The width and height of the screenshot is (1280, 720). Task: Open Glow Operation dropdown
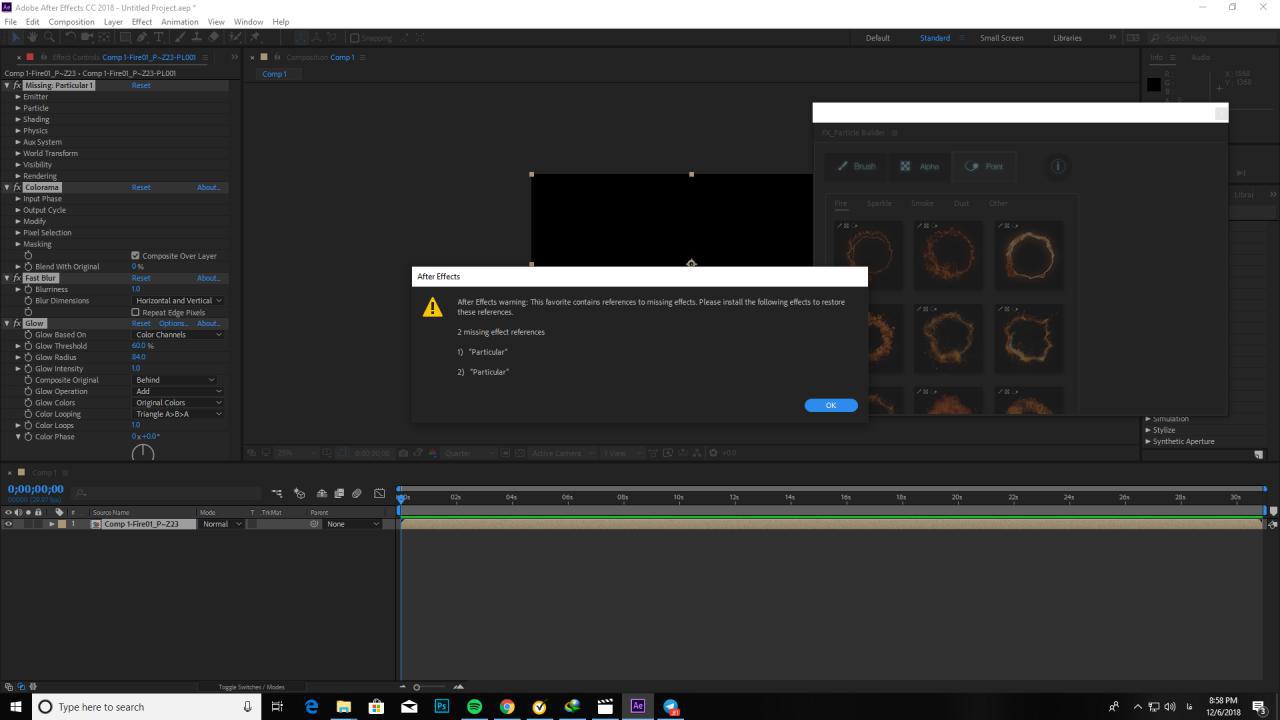click(x=178, y=391)
